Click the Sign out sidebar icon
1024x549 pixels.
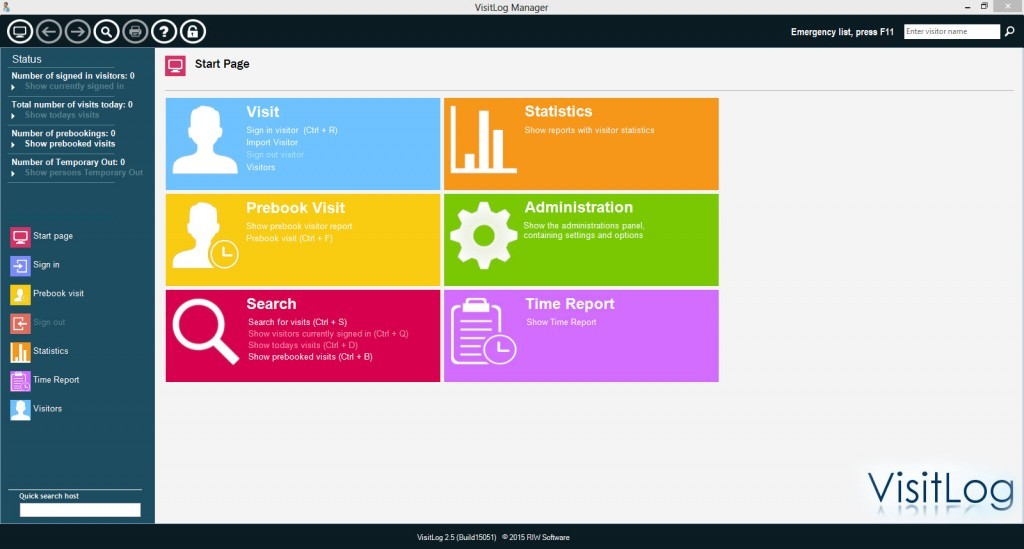(20, 322)
